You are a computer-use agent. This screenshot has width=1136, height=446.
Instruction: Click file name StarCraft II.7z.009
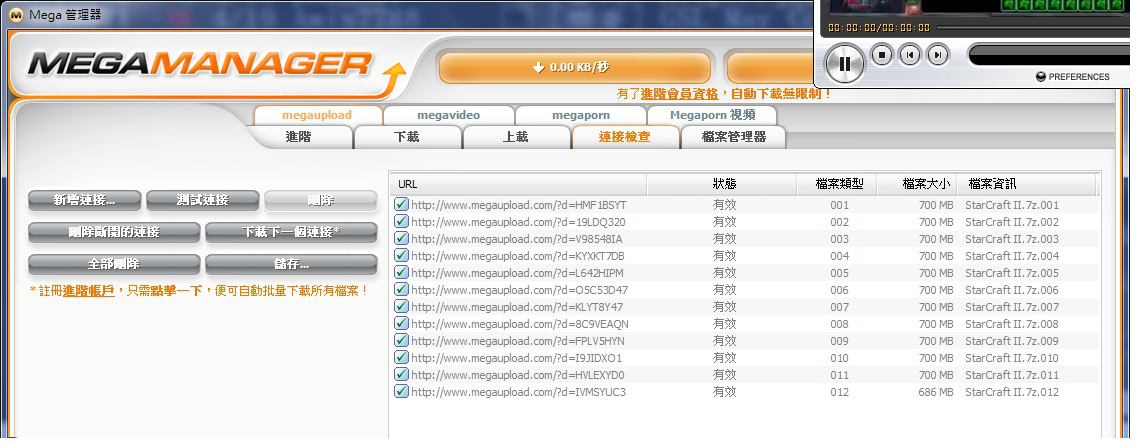[x=1011, y=341]
